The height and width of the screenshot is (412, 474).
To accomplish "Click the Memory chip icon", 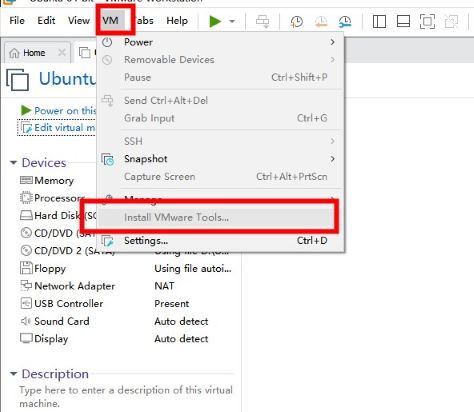I will pyautogui.click(x=26, y=180).
